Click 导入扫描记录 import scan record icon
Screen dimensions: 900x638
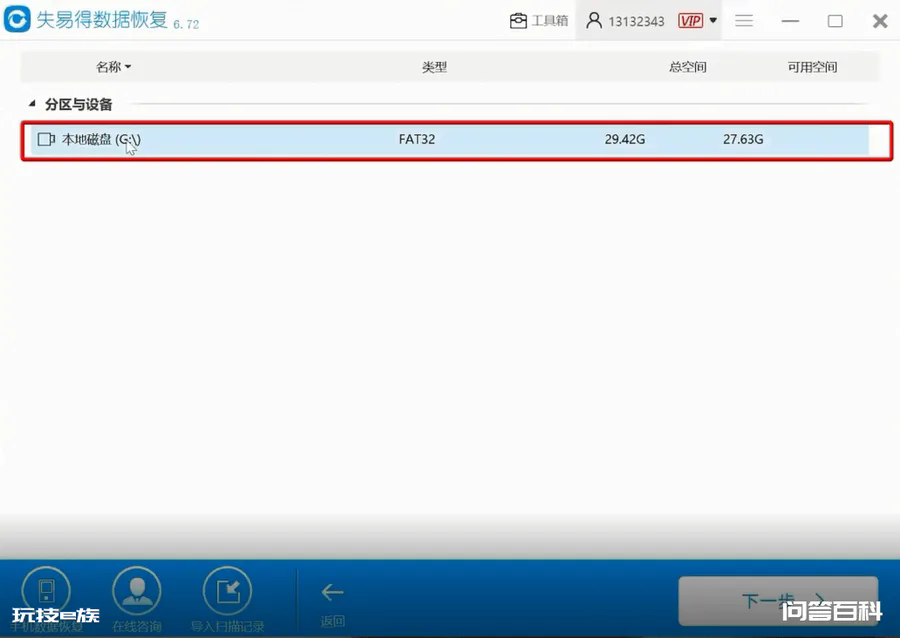point(227,591)
